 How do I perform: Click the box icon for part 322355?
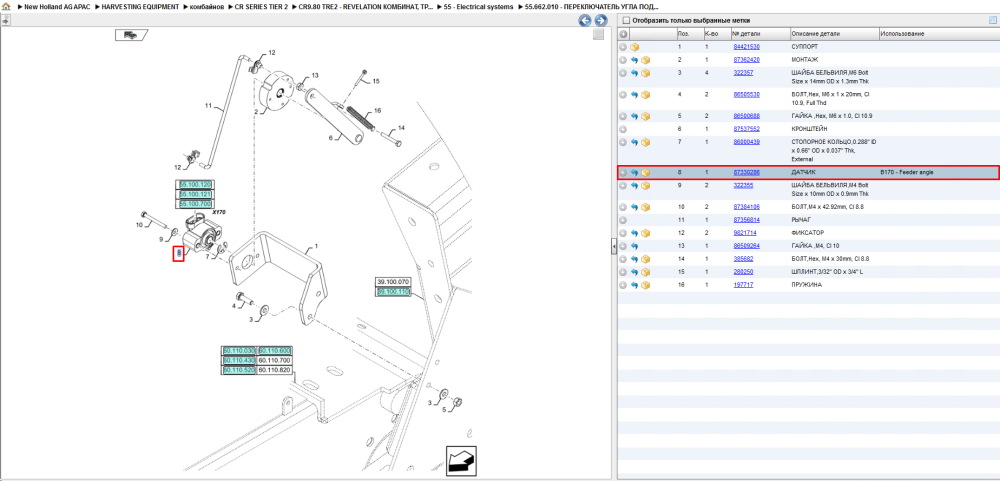point(645,186)
